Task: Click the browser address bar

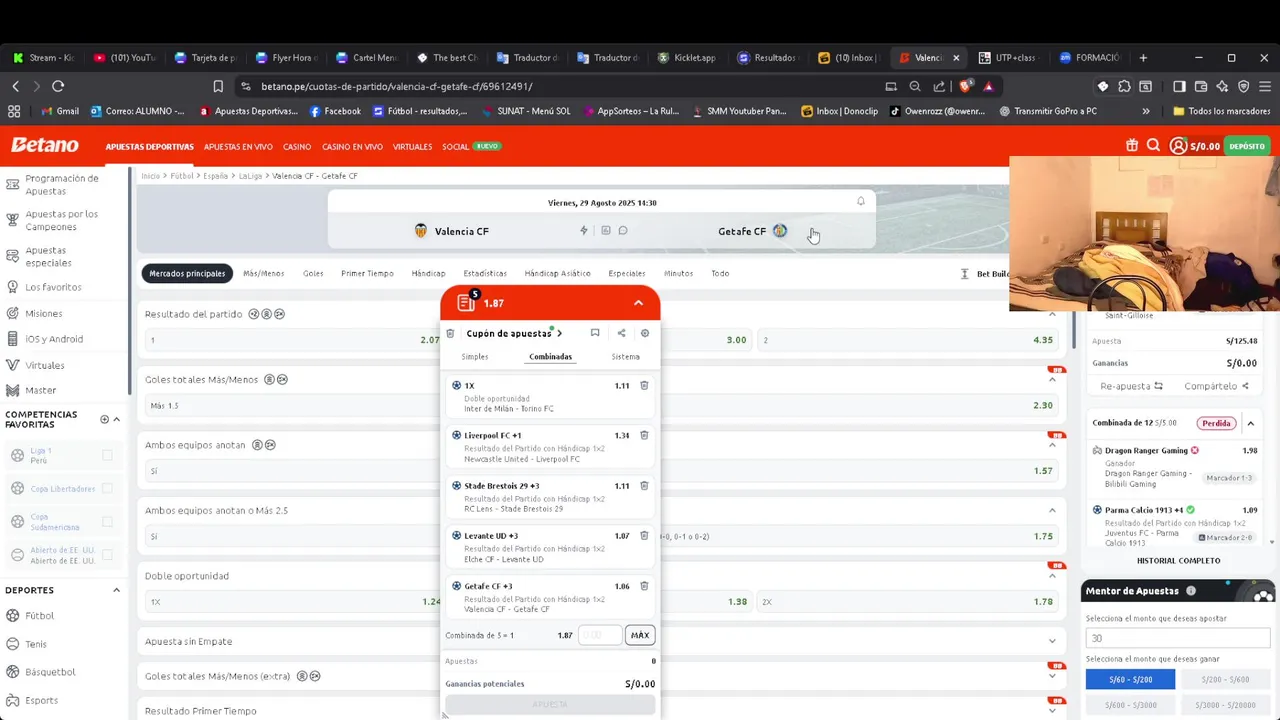Action: [x=560, y=86]
